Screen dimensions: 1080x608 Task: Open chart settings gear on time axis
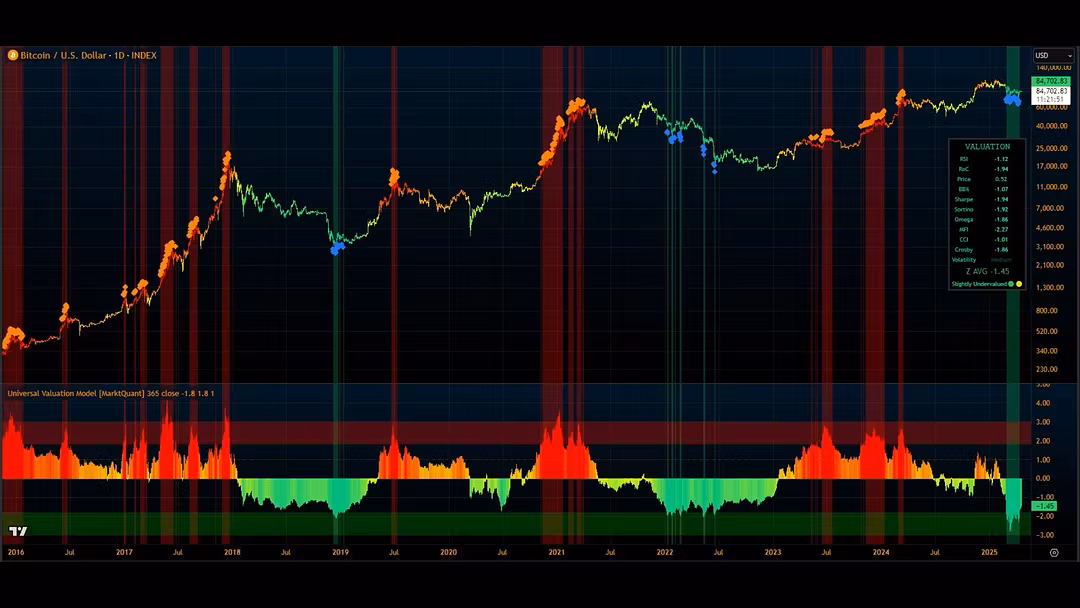coord(1053,552)
